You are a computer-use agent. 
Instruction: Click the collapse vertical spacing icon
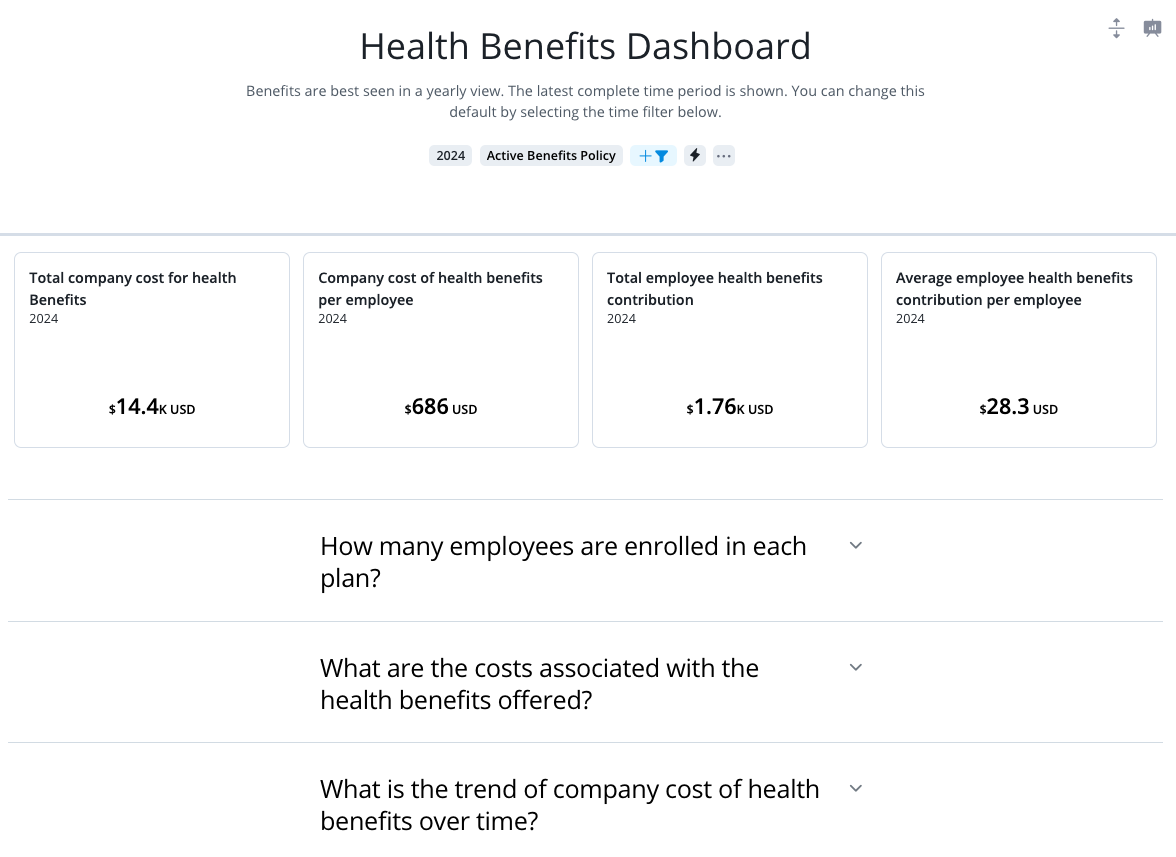pos(1116,28)
